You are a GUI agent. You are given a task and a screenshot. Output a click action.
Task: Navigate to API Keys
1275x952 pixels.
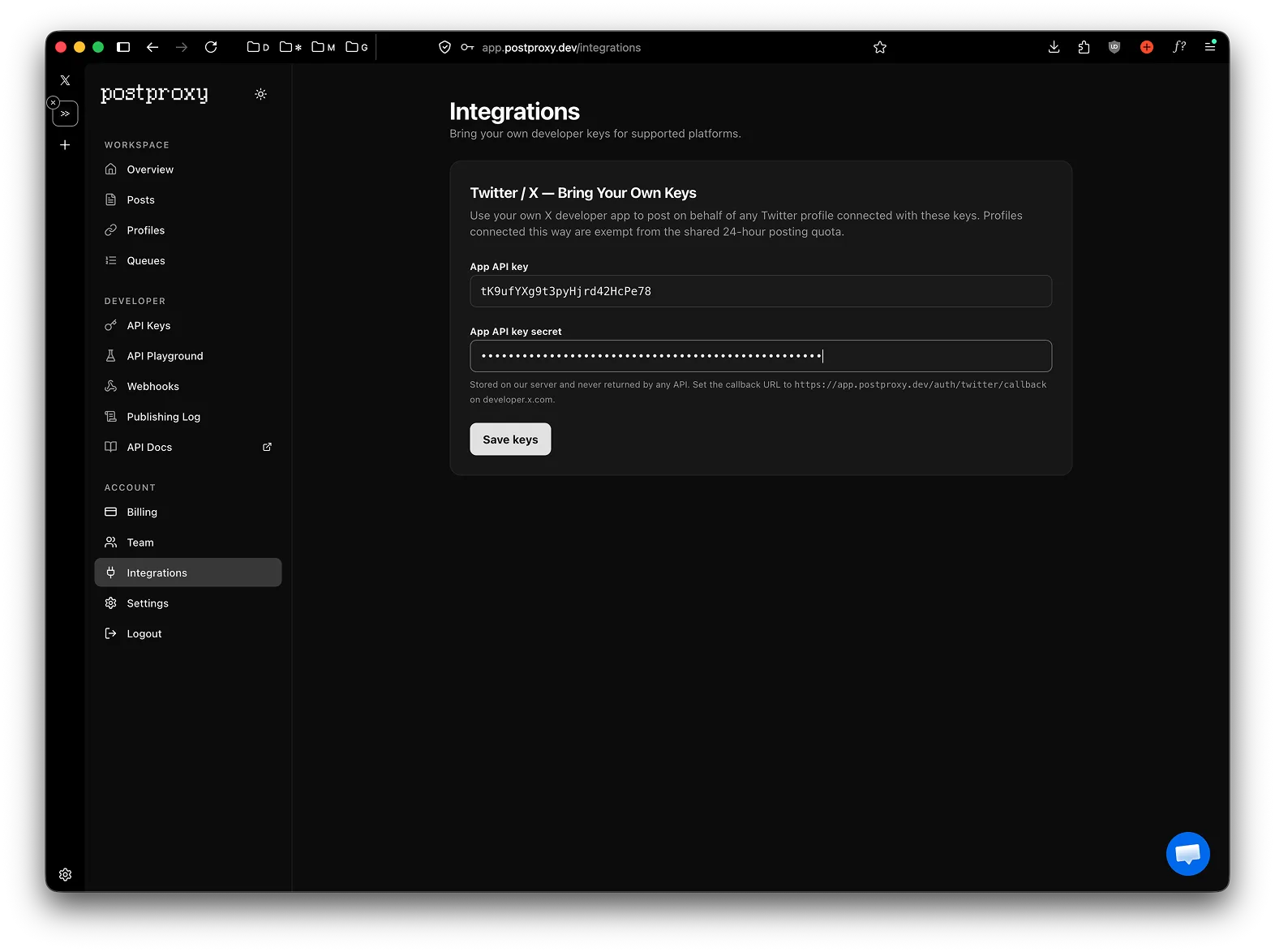pos(188,325)
